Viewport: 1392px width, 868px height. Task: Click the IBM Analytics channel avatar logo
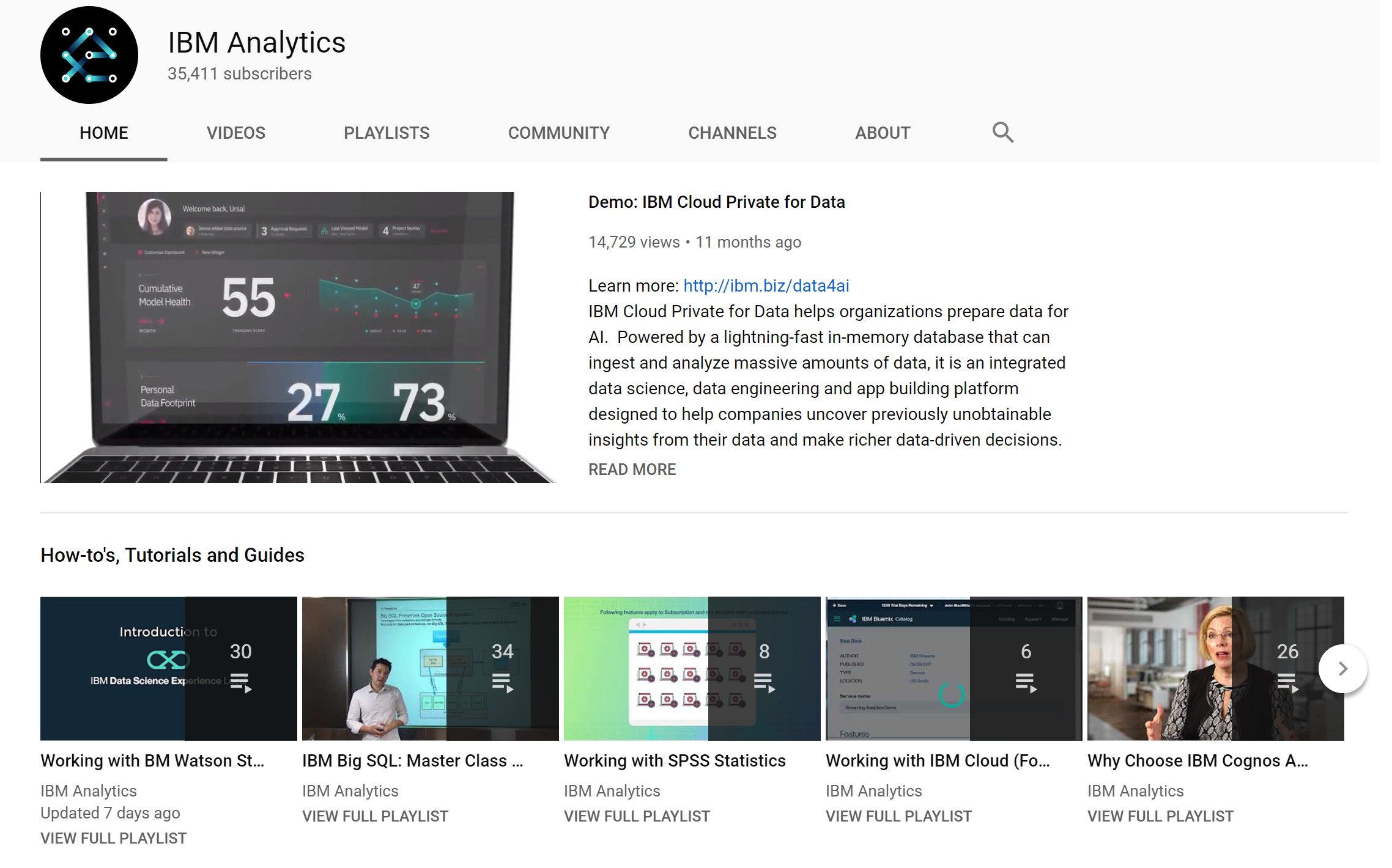[x=89, y=55]
